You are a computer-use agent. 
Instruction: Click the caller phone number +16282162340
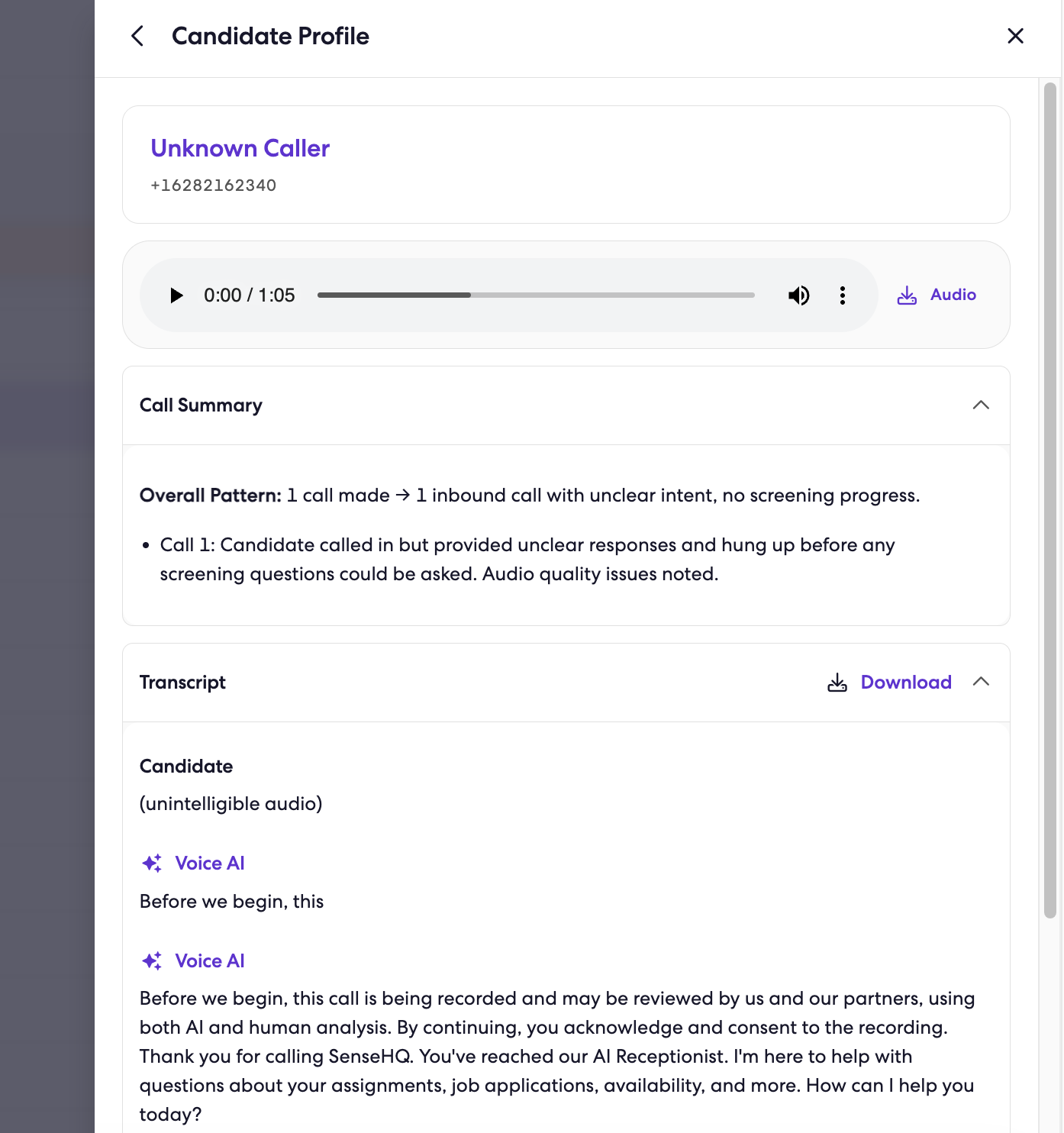coord(214,186)
